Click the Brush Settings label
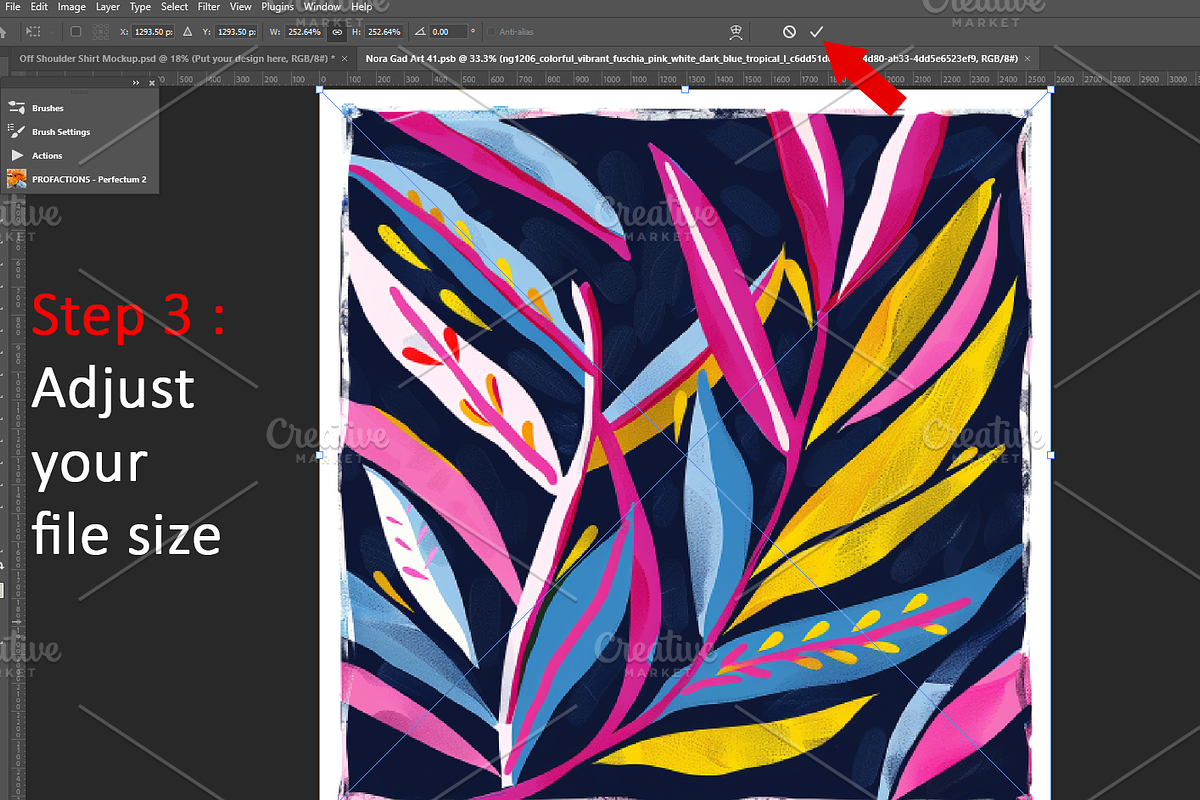 (x=61, y=132)
